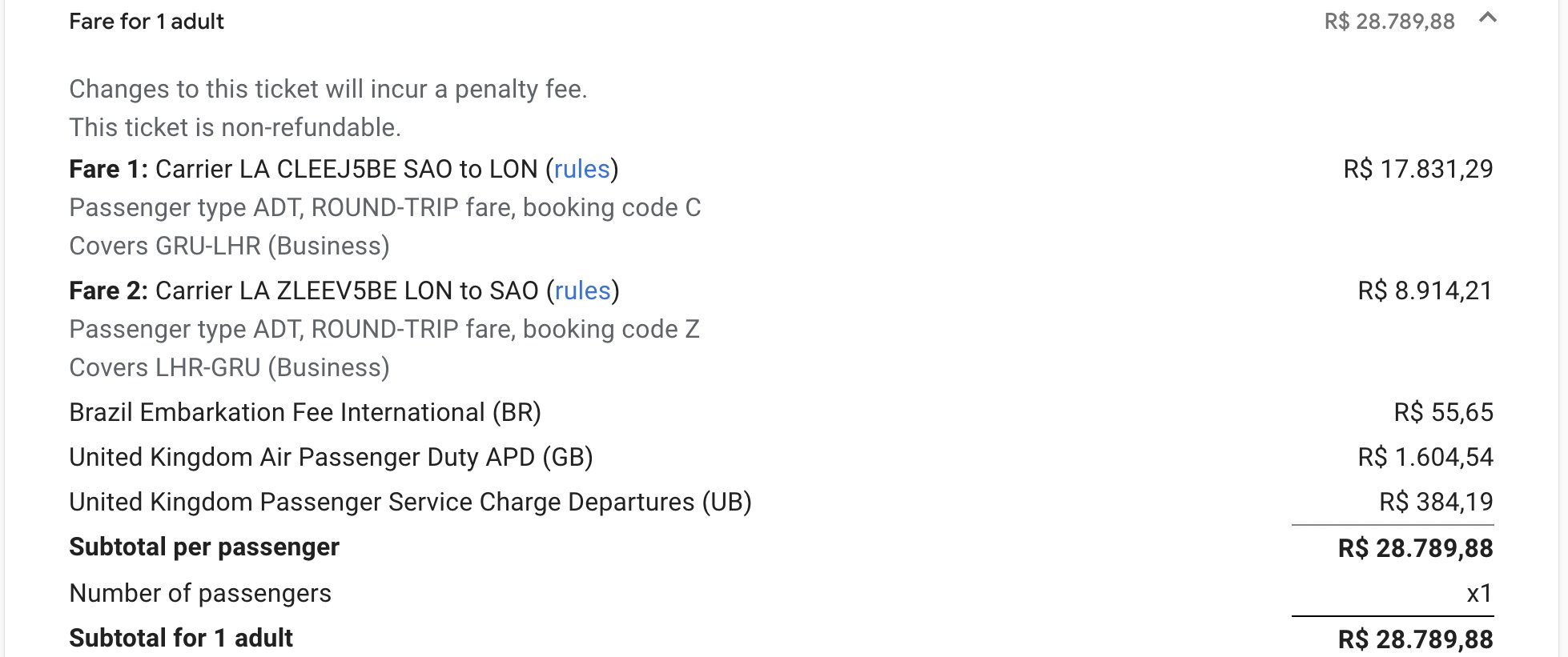Click the R$ 55,65 embarkation fee amount
Image resolution: width=1568 pixels, height=657 pixels.
coord(1444,412)
